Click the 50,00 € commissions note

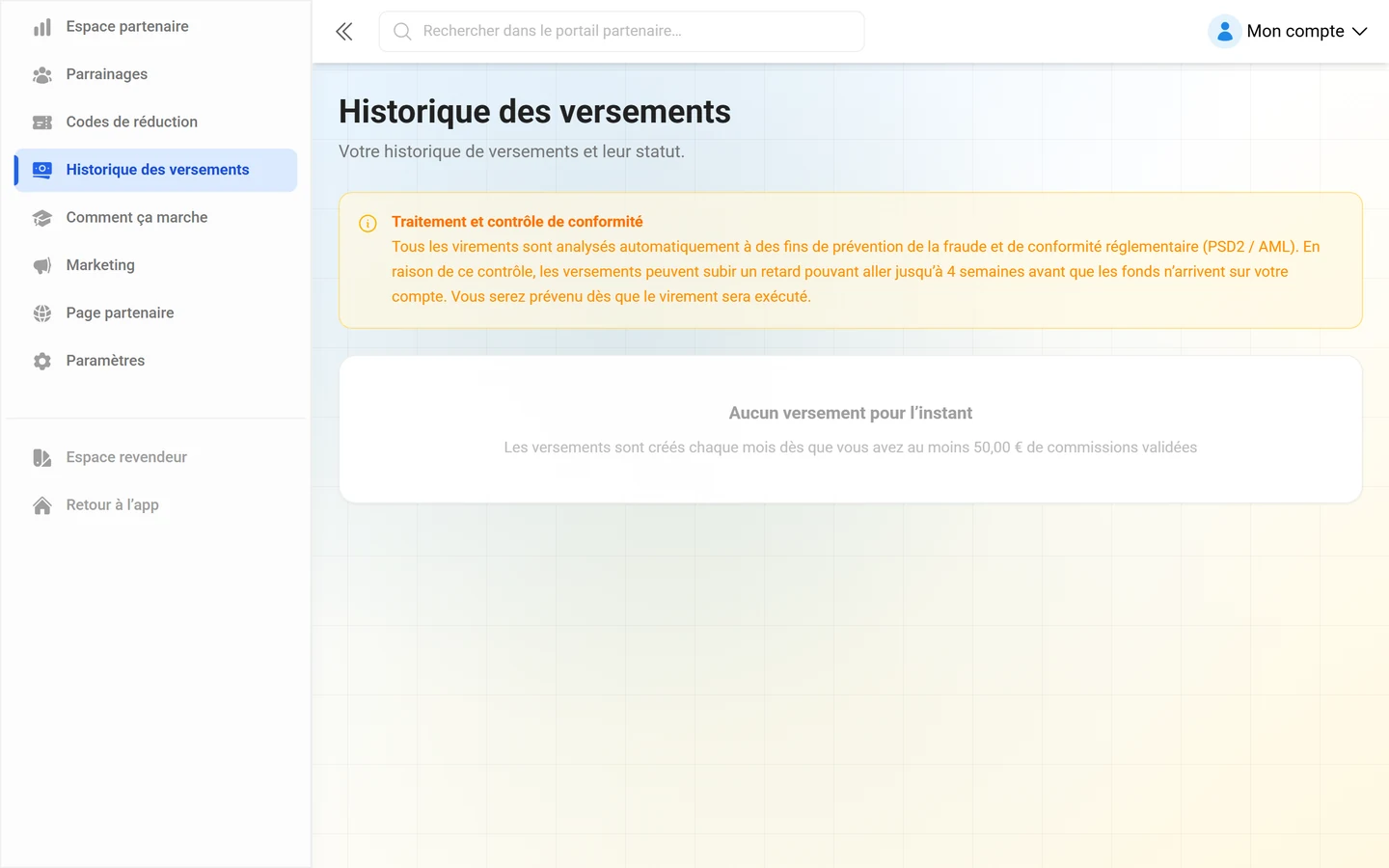(x=851, y=448)
